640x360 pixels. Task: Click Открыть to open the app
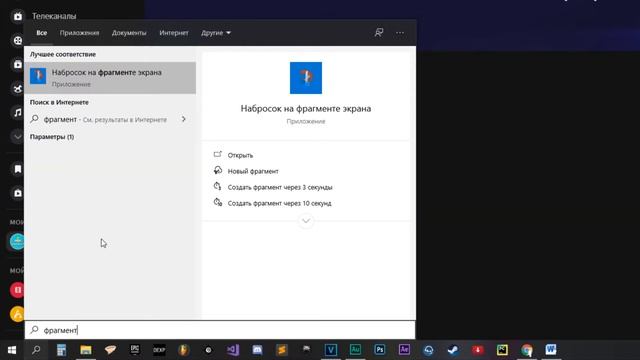[x=240, y=155]
